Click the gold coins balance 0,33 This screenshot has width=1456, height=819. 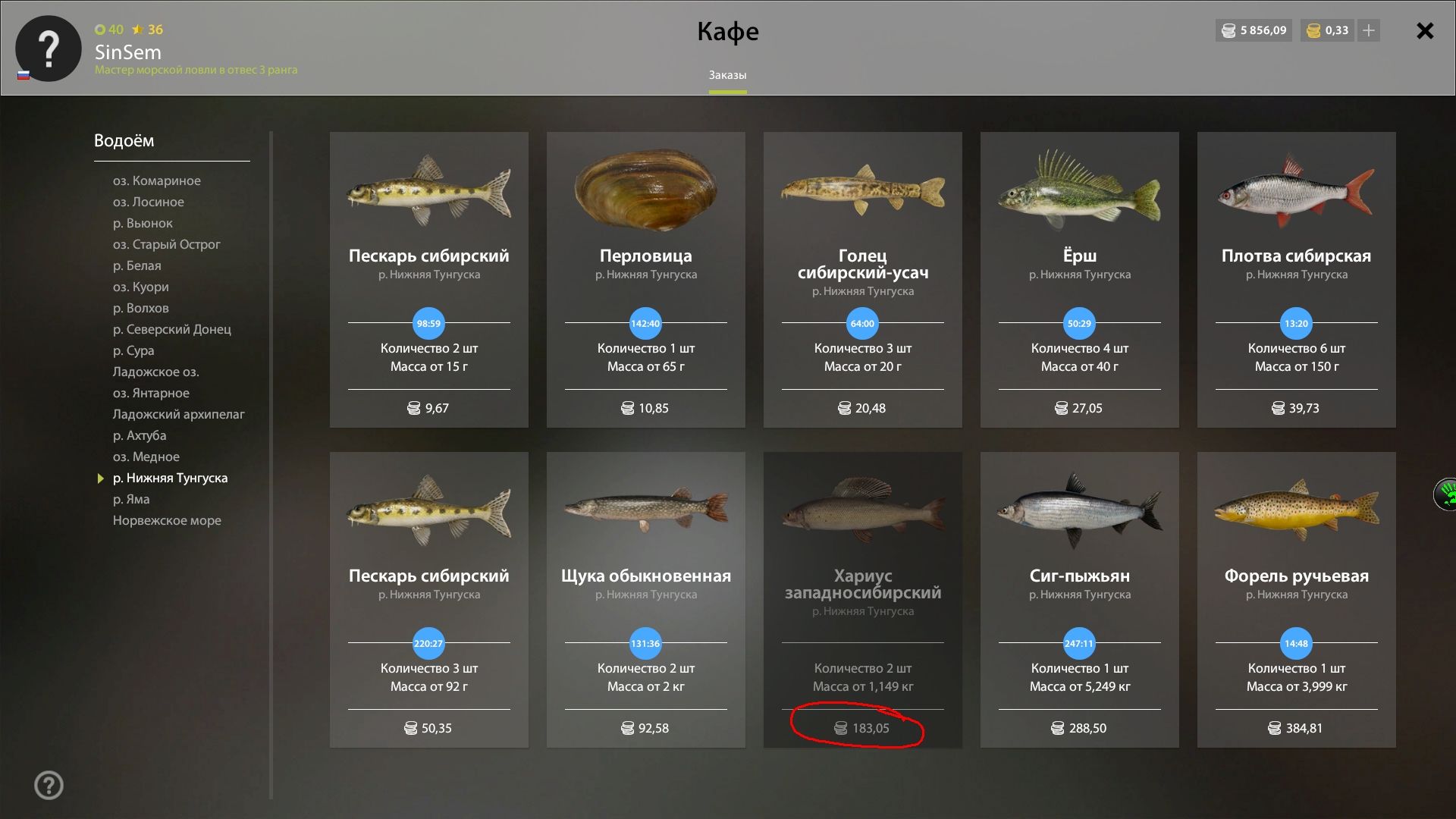coord(1328,30)
